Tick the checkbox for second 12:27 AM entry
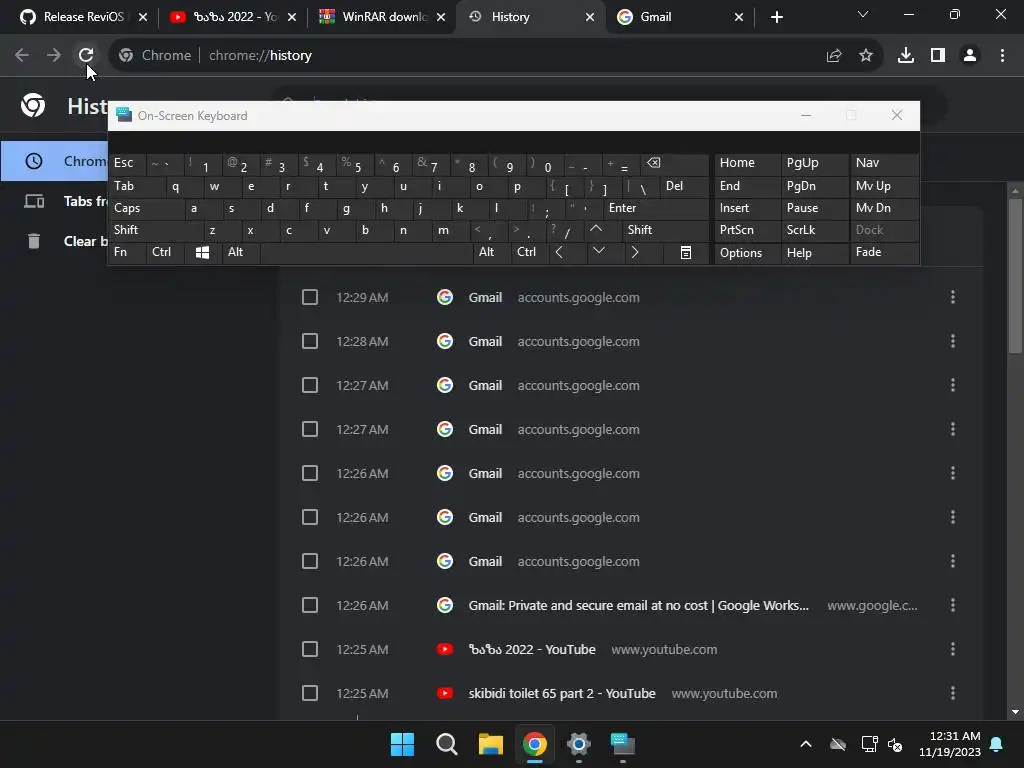 310,429
